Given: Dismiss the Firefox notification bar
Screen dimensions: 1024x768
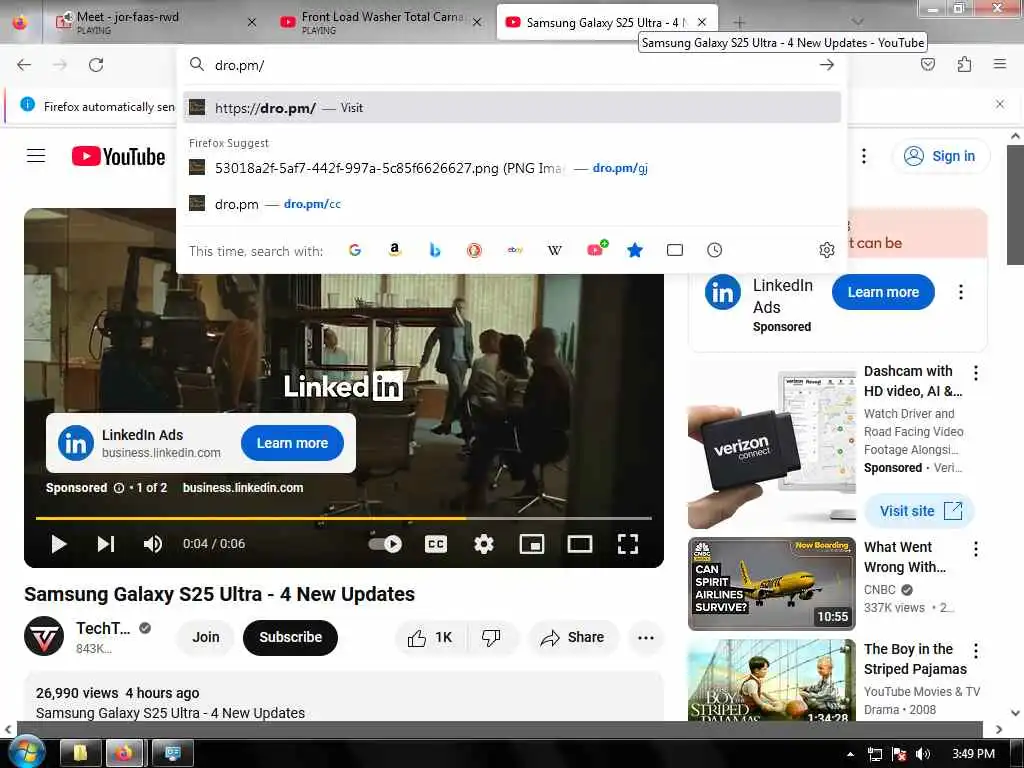Looking at the screenshot, I should (x=999, y=104).
